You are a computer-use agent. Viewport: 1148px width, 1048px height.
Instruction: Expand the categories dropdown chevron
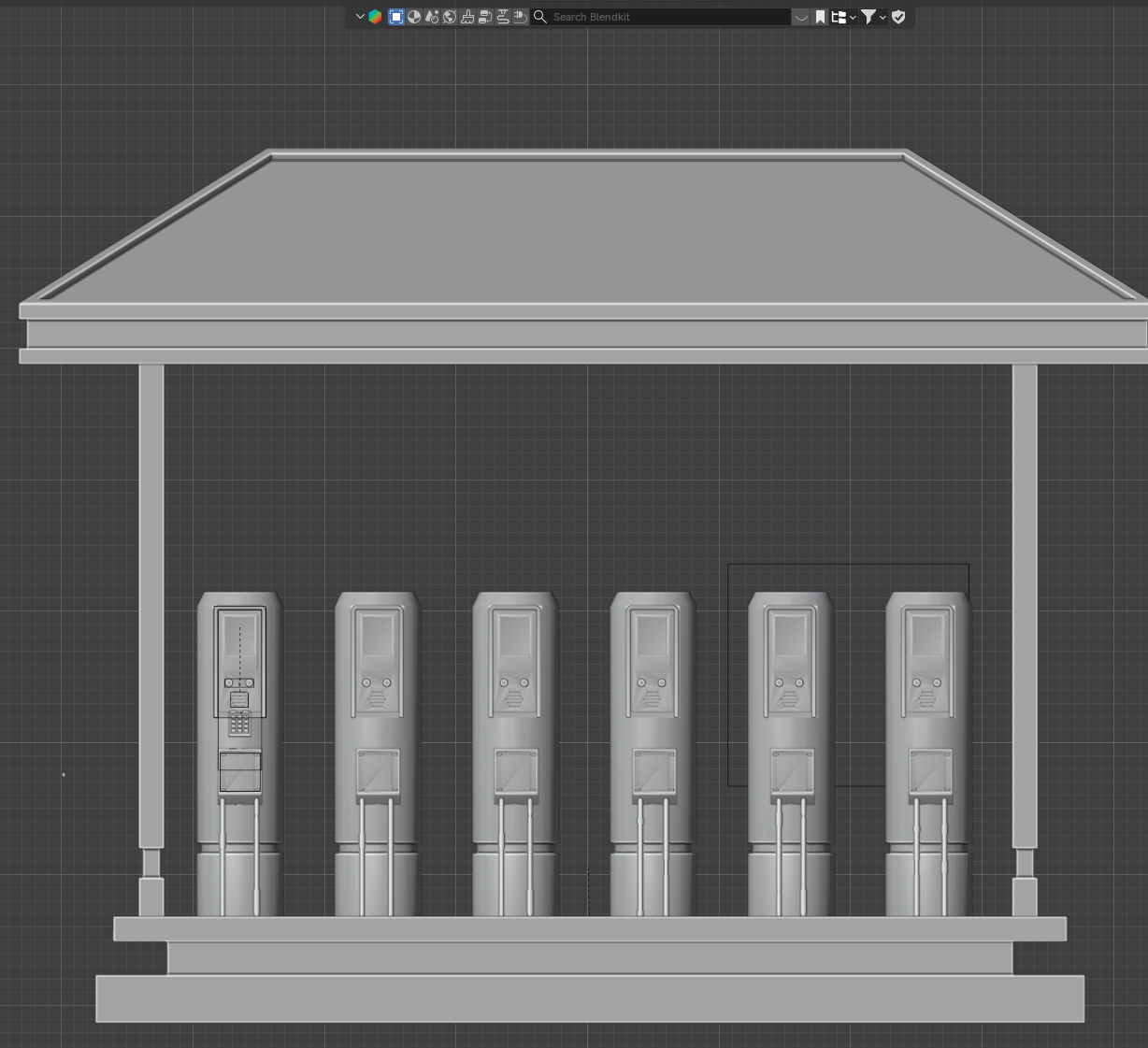(853, 17)
